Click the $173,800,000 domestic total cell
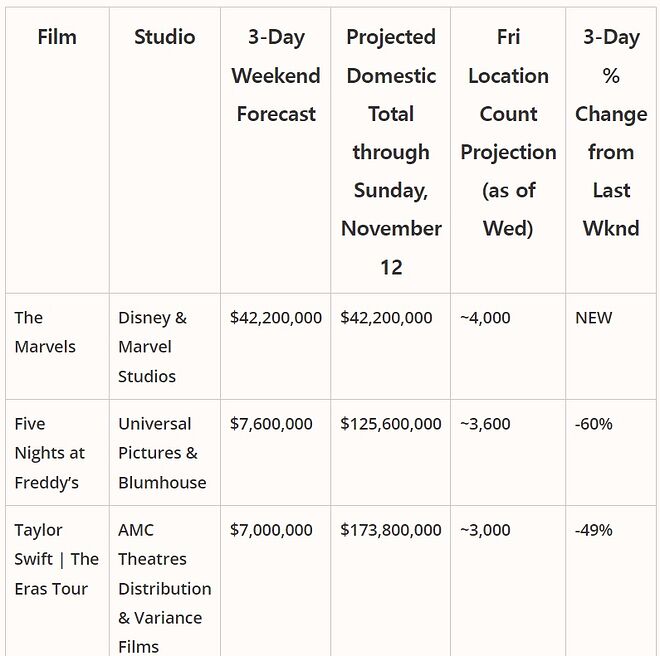The height and width of the screenshot is (656, 660). point(391,530)
